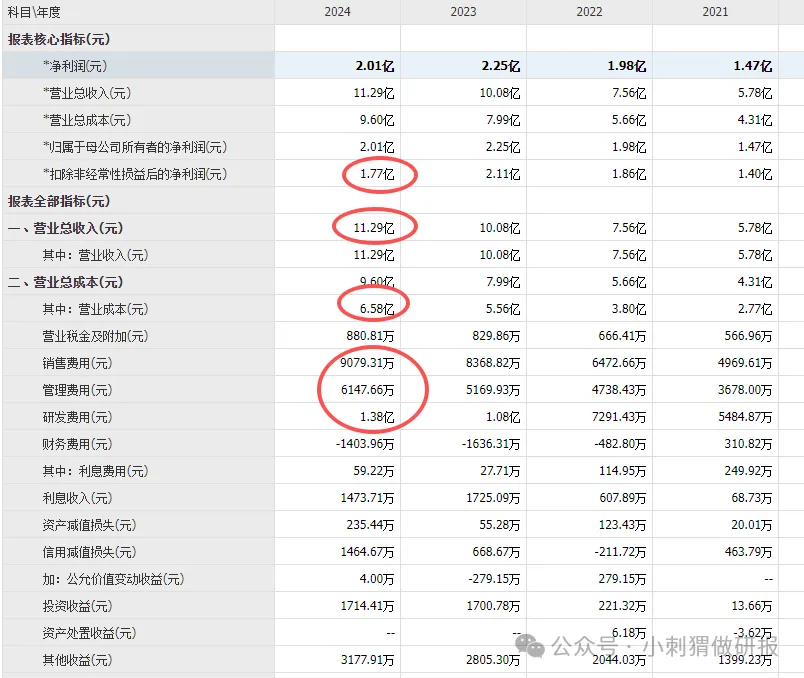
Task: Click the 二、营业总成本(元) row label
Action: [66, 282]
